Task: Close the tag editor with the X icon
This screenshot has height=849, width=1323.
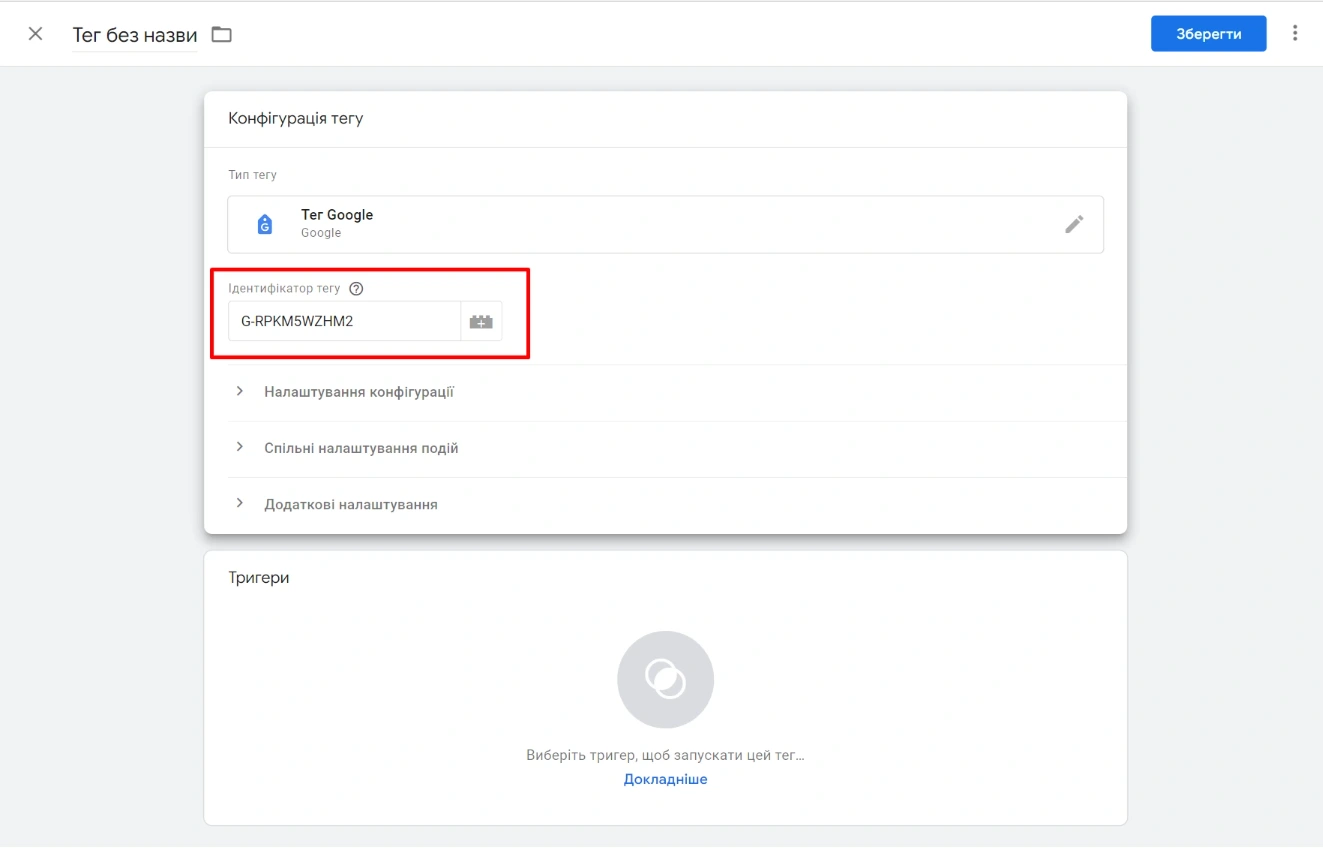Action: [x=36, y=34]
